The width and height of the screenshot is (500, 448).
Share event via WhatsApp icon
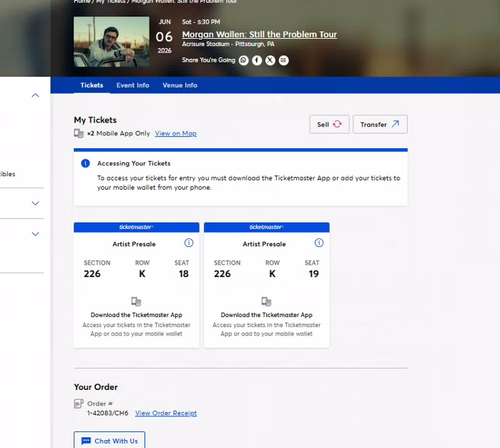[x=244, y=60]
